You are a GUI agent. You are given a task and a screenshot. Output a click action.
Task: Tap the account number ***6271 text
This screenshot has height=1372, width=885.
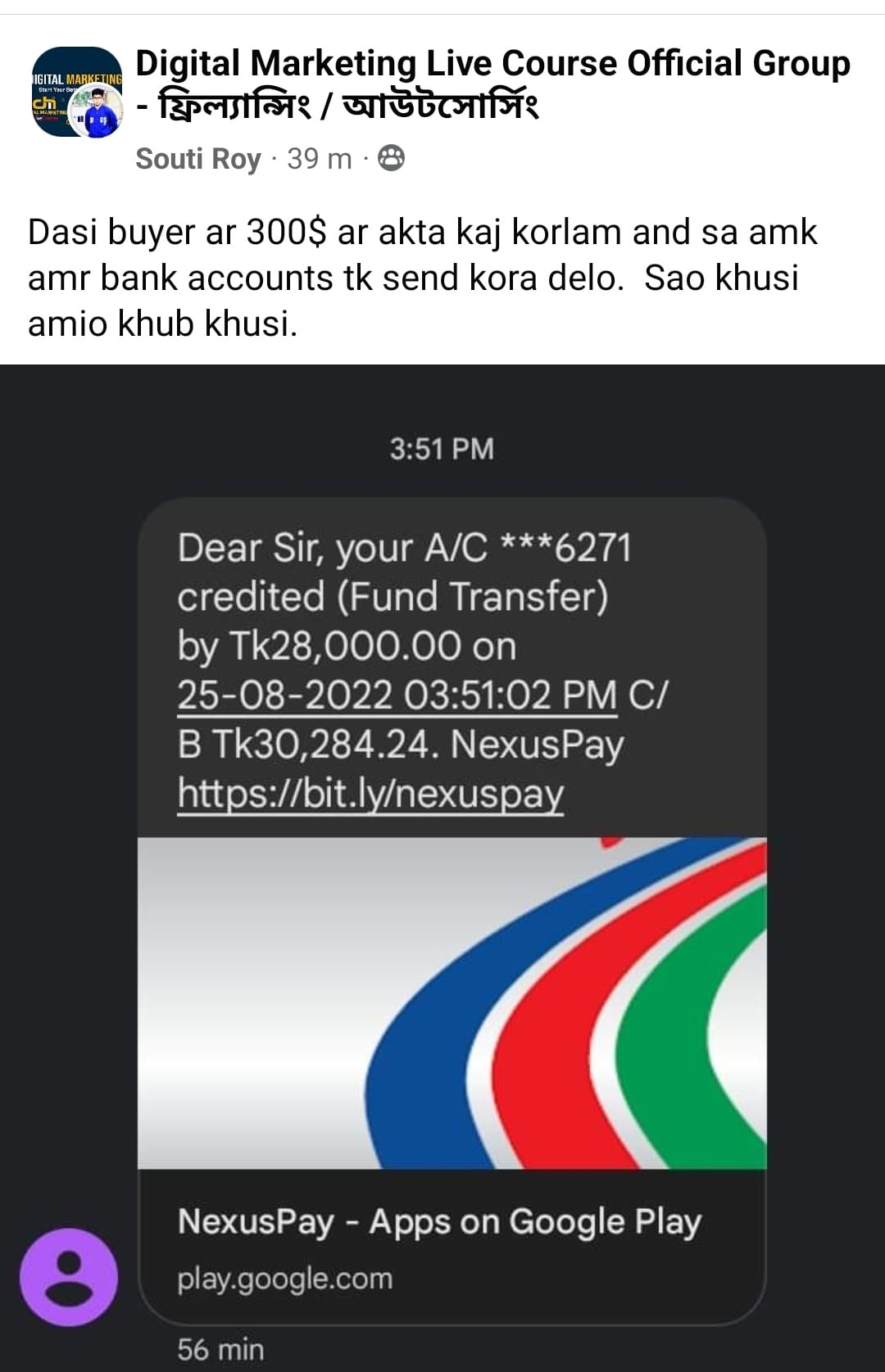565,548
